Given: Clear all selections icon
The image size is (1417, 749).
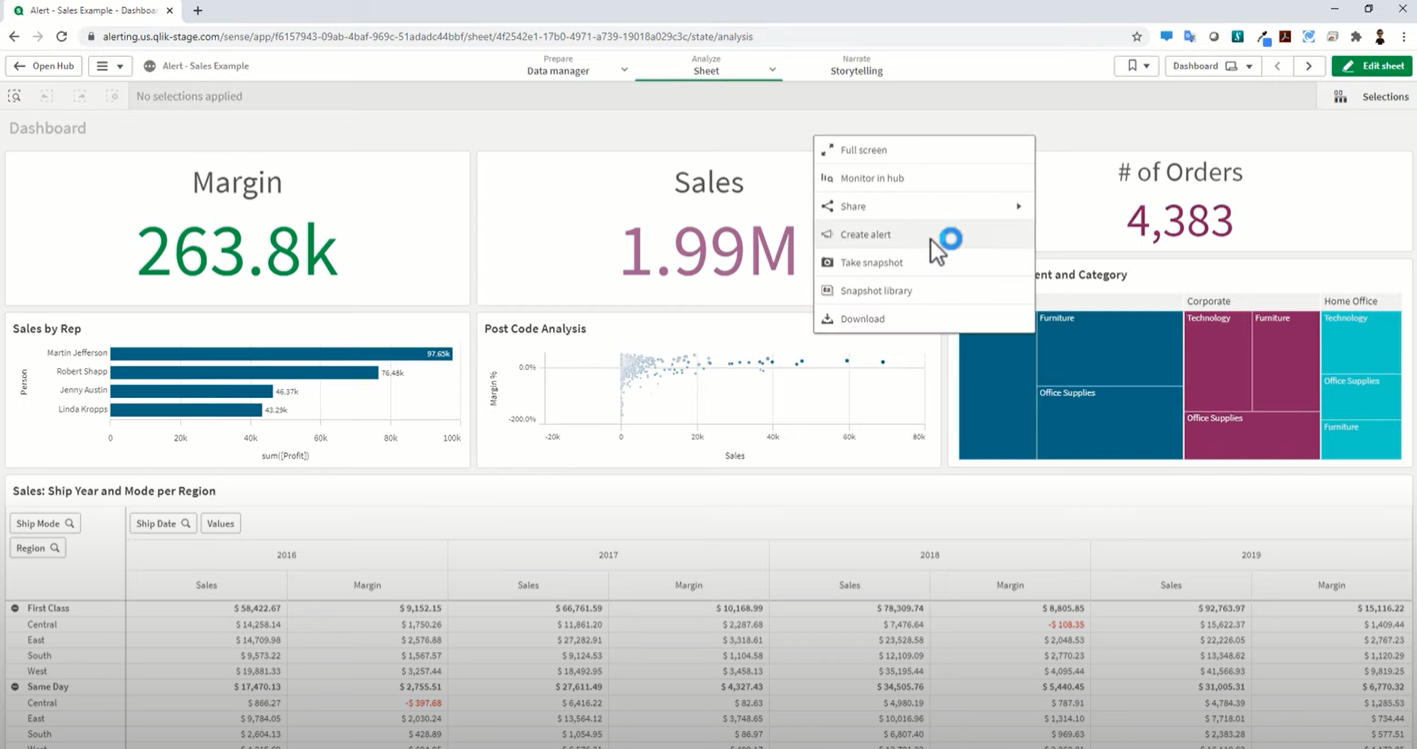Looking at the screenshot, I should [113, 96].
